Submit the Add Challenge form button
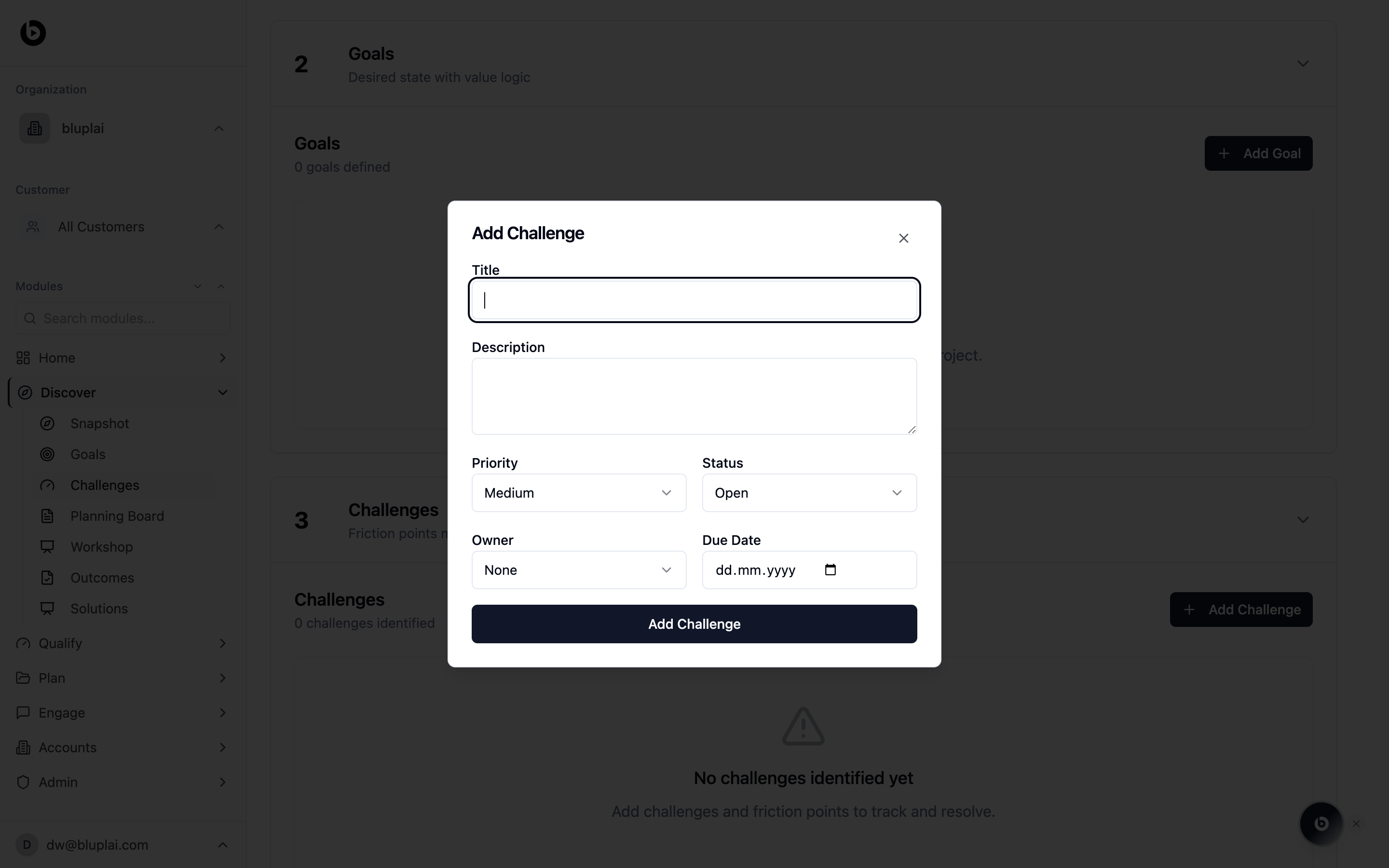Image resolution: width=1389 pixels, height=868 pixels. (694, 624)
